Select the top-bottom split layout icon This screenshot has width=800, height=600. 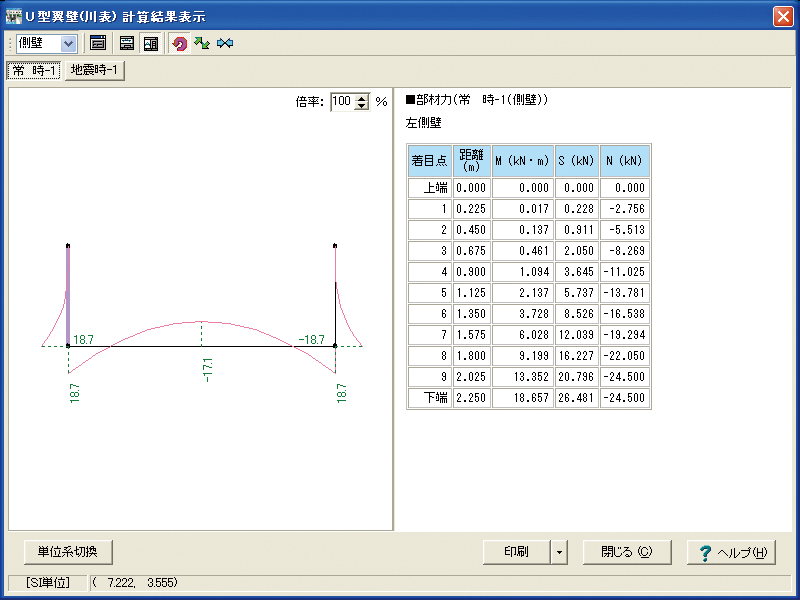coord(127,43)
